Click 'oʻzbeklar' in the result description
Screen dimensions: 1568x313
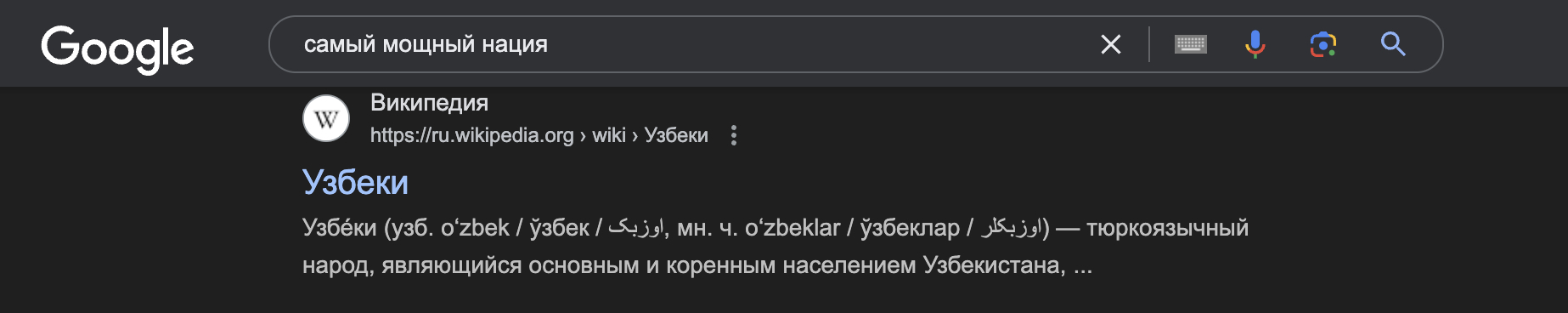point(792,228)
